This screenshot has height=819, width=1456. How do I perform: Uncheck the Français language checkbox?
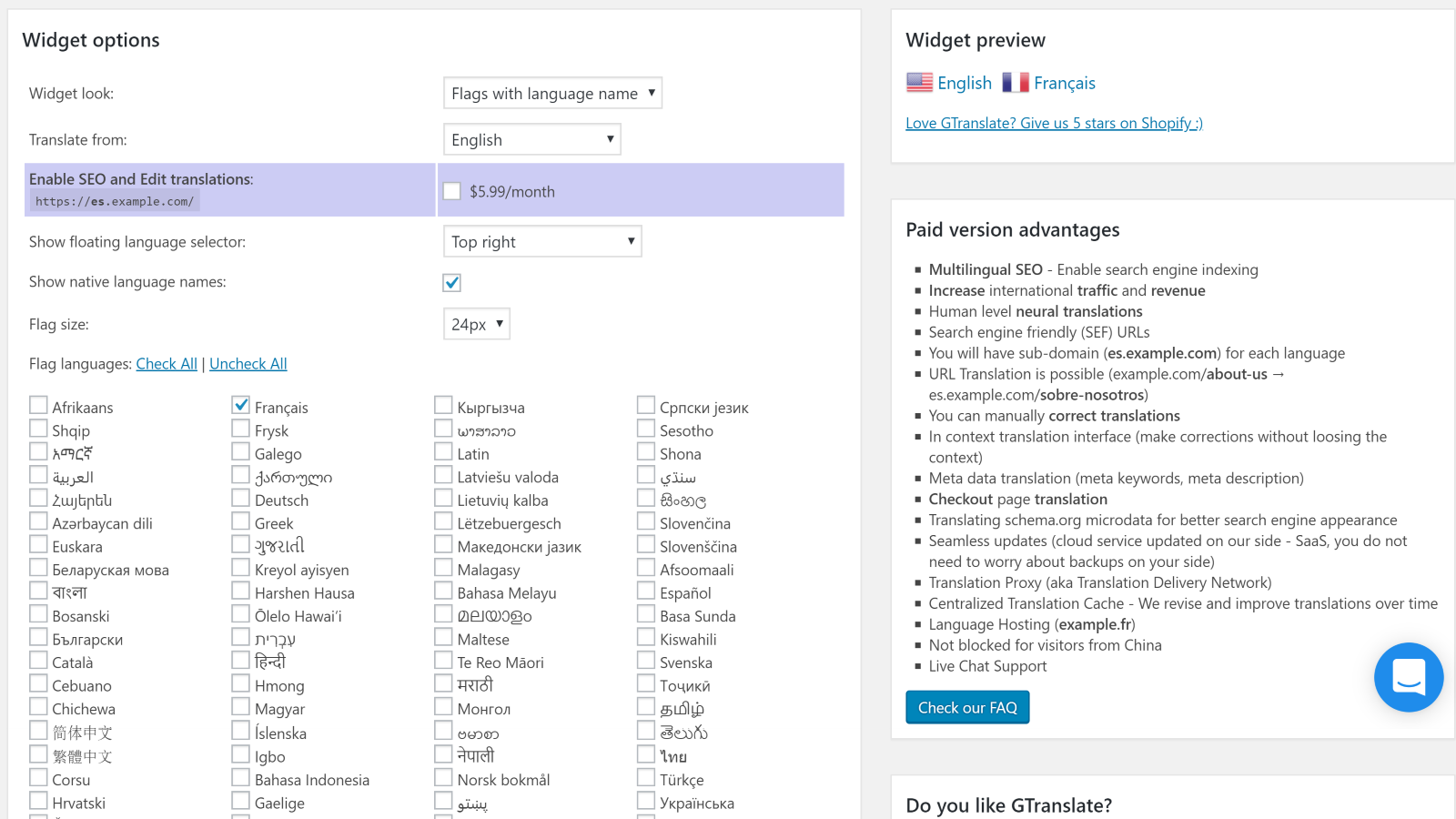[241, 405]
